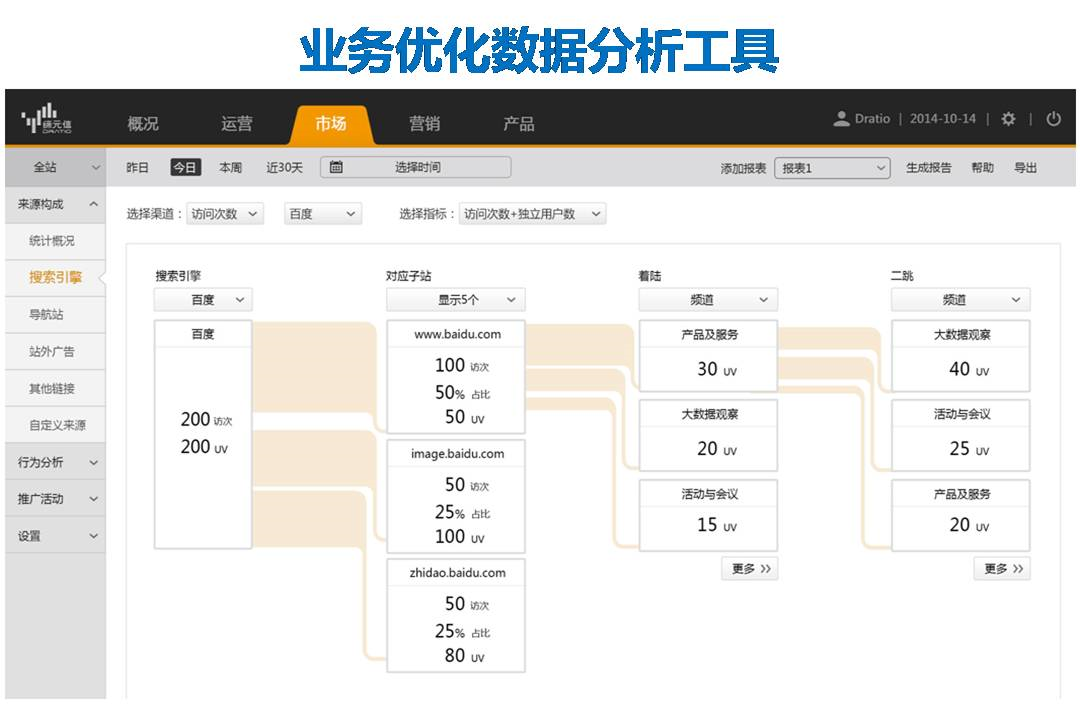Open the 访问次数+独立用户数 metric dropdown

point(532,214)
